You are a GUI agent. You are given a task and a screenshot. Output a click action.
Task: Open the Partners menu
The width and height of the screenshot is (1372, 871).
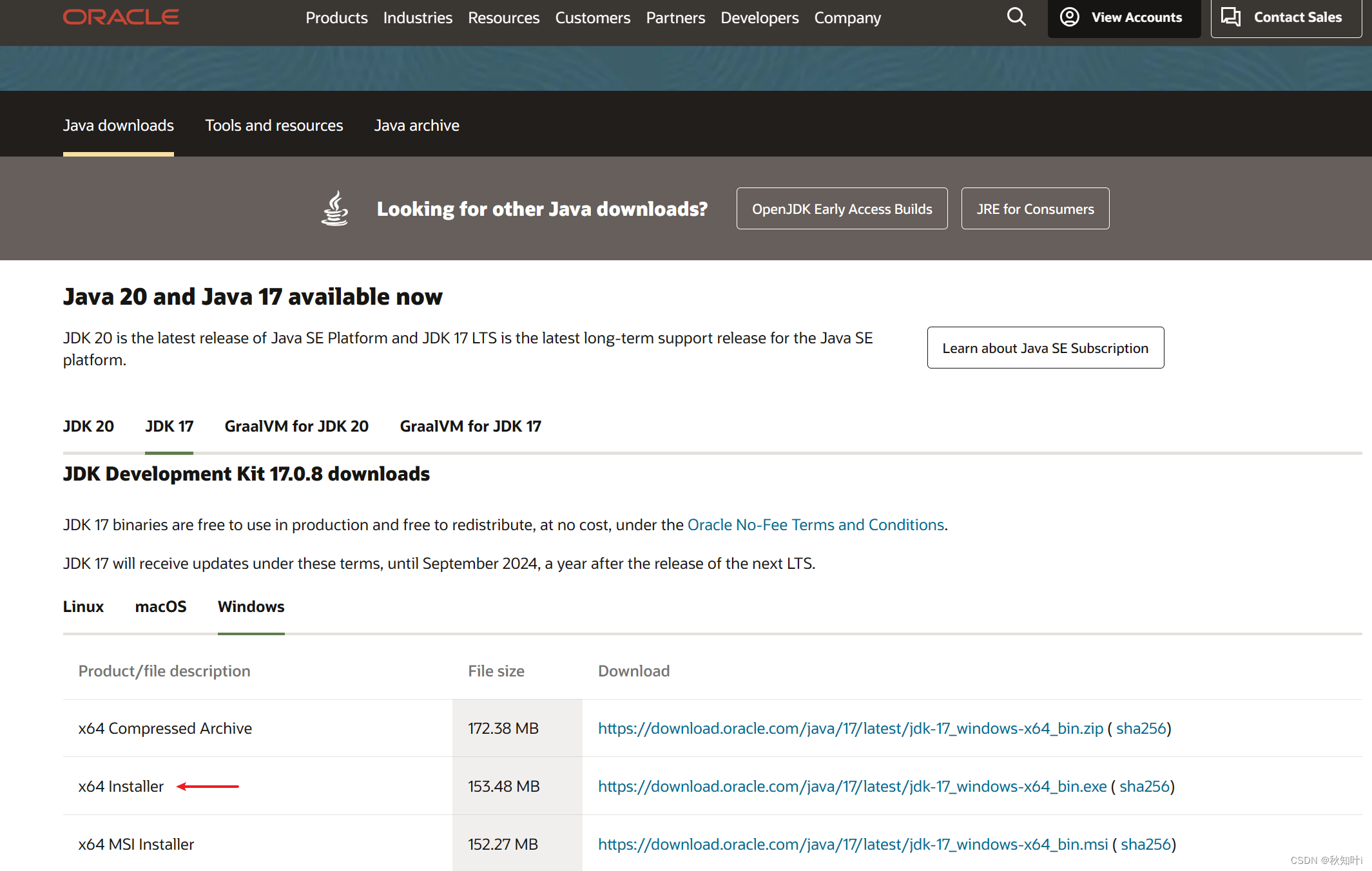[x=675, y=18]
